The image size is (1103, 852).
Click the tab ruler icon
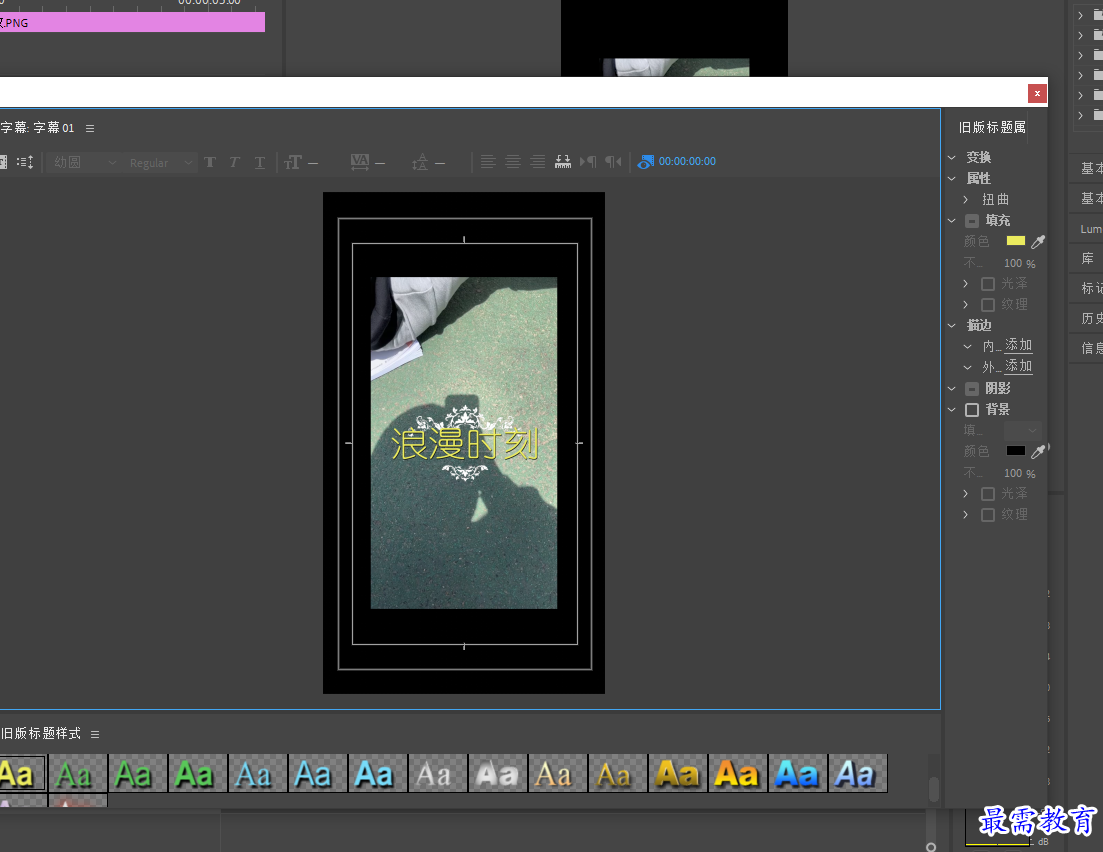pyautogui.click(x=563, y=162)
